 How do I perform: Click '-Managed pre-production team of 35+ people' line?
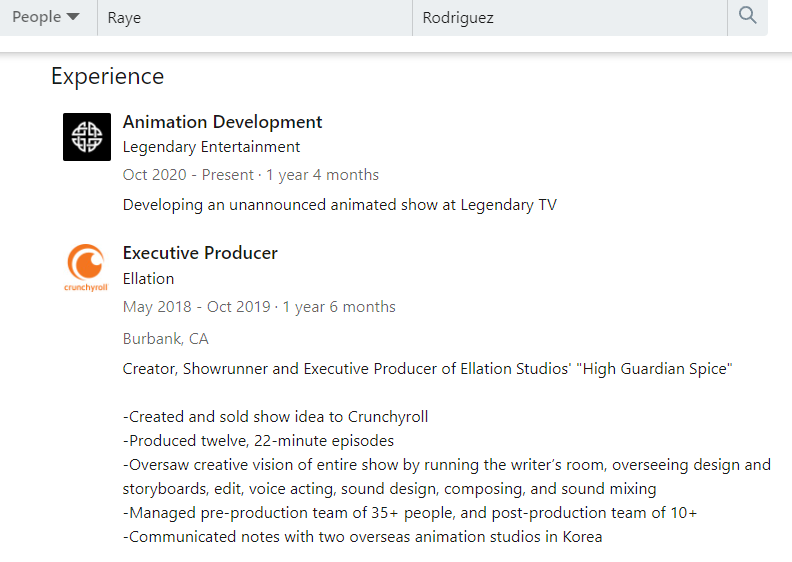[x=410, y=513]
